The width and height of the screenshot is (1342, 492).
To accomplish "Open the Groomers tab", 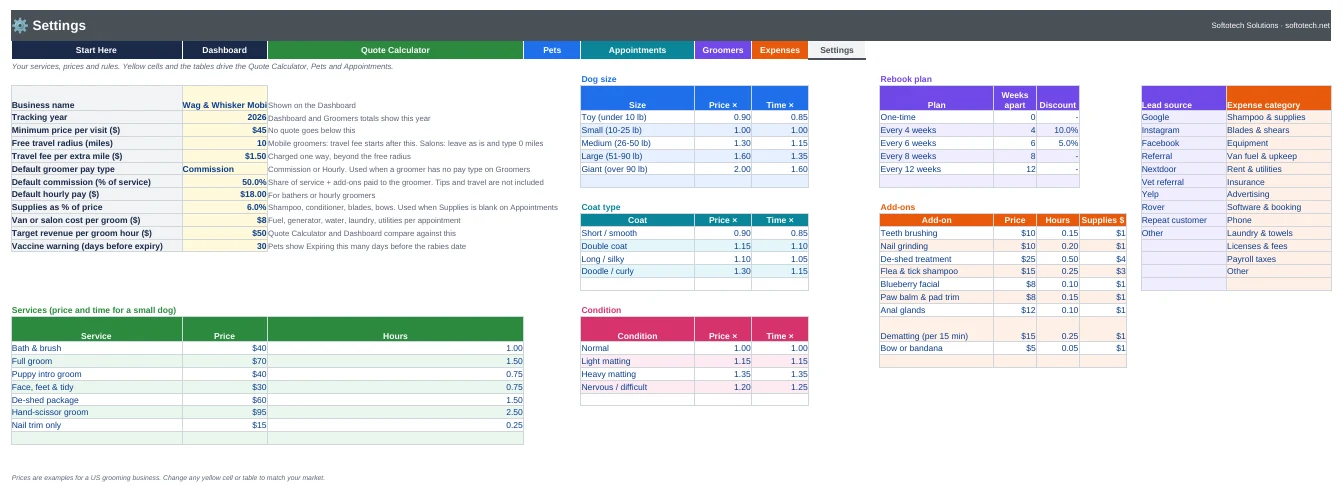I will click(723, 50).
